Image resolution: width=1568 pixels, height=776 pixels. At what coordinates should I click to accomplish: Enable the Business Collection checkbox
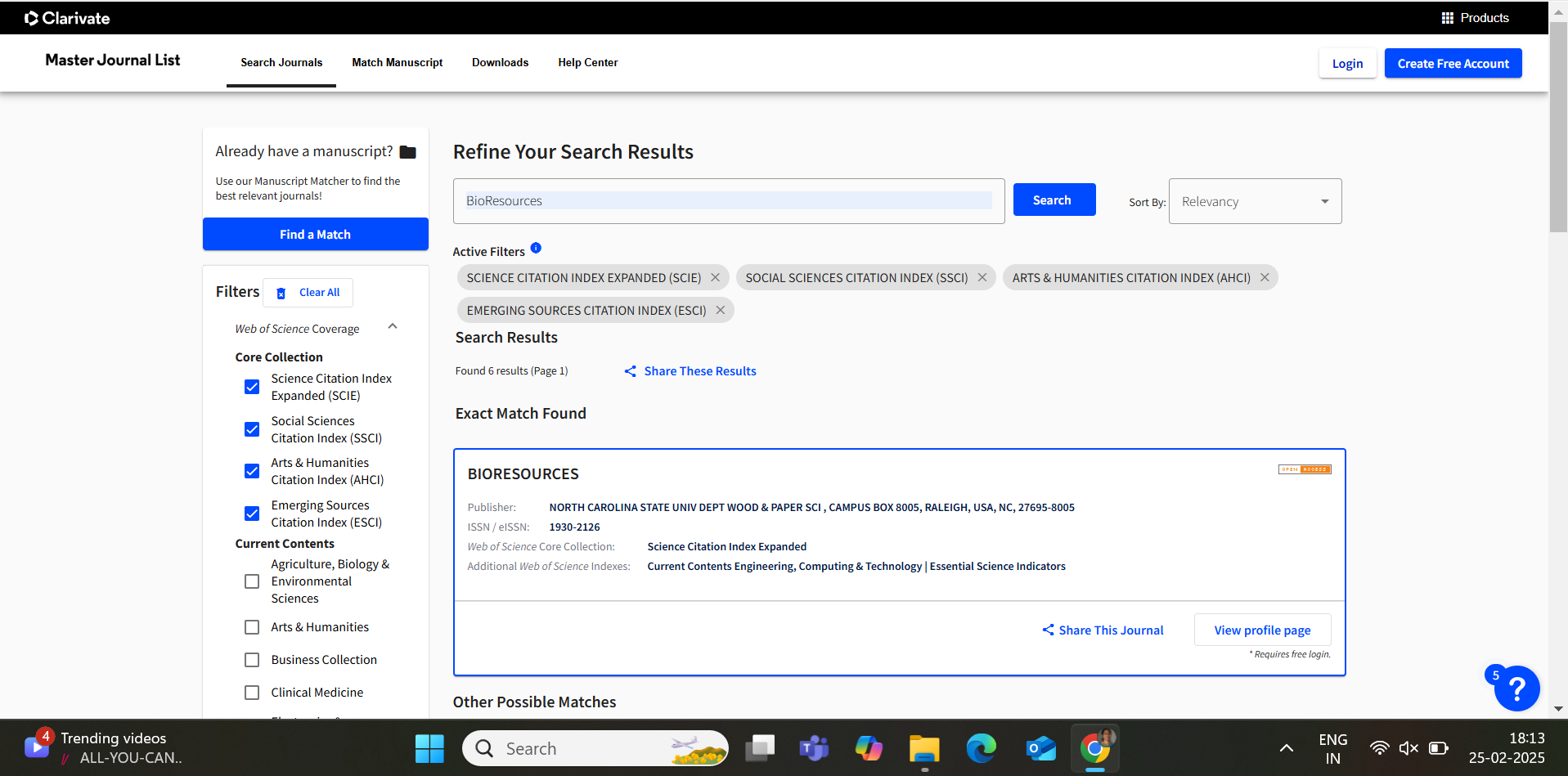pos(252,660)
